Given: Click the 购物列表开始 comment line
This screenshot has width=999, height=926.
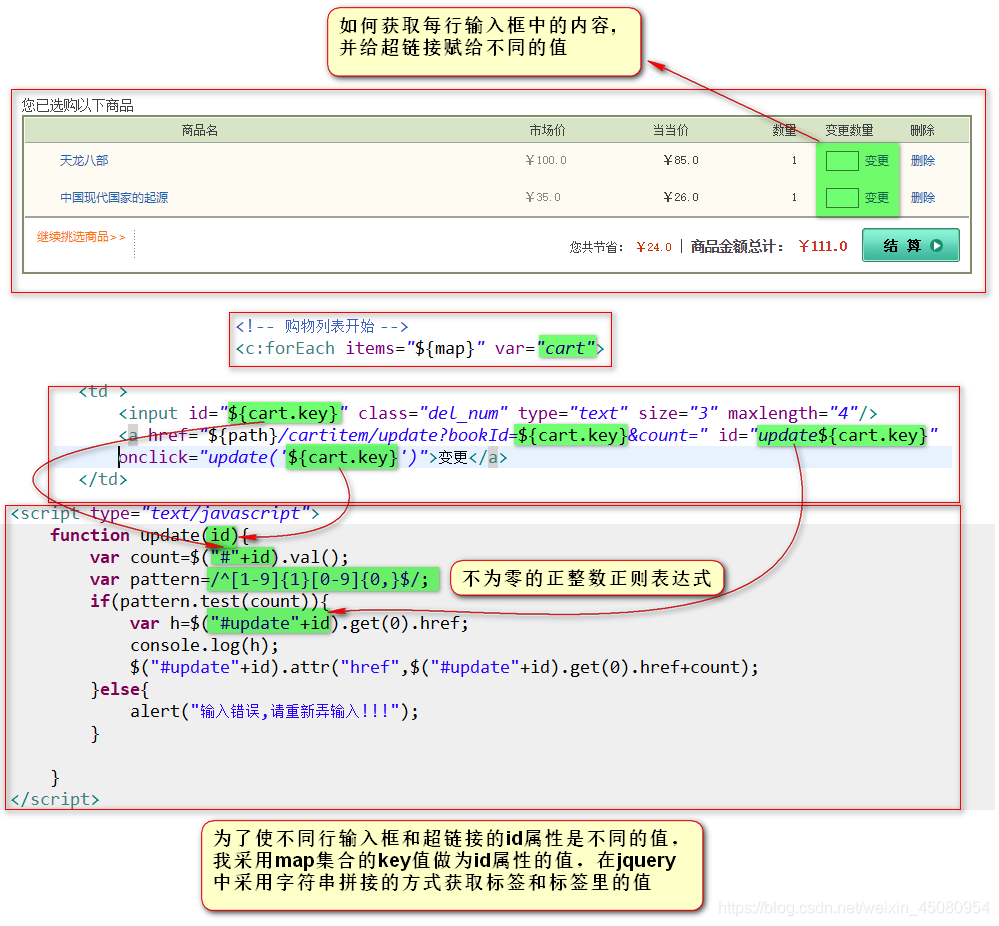Looking at the screenshot, I should 322,327.
